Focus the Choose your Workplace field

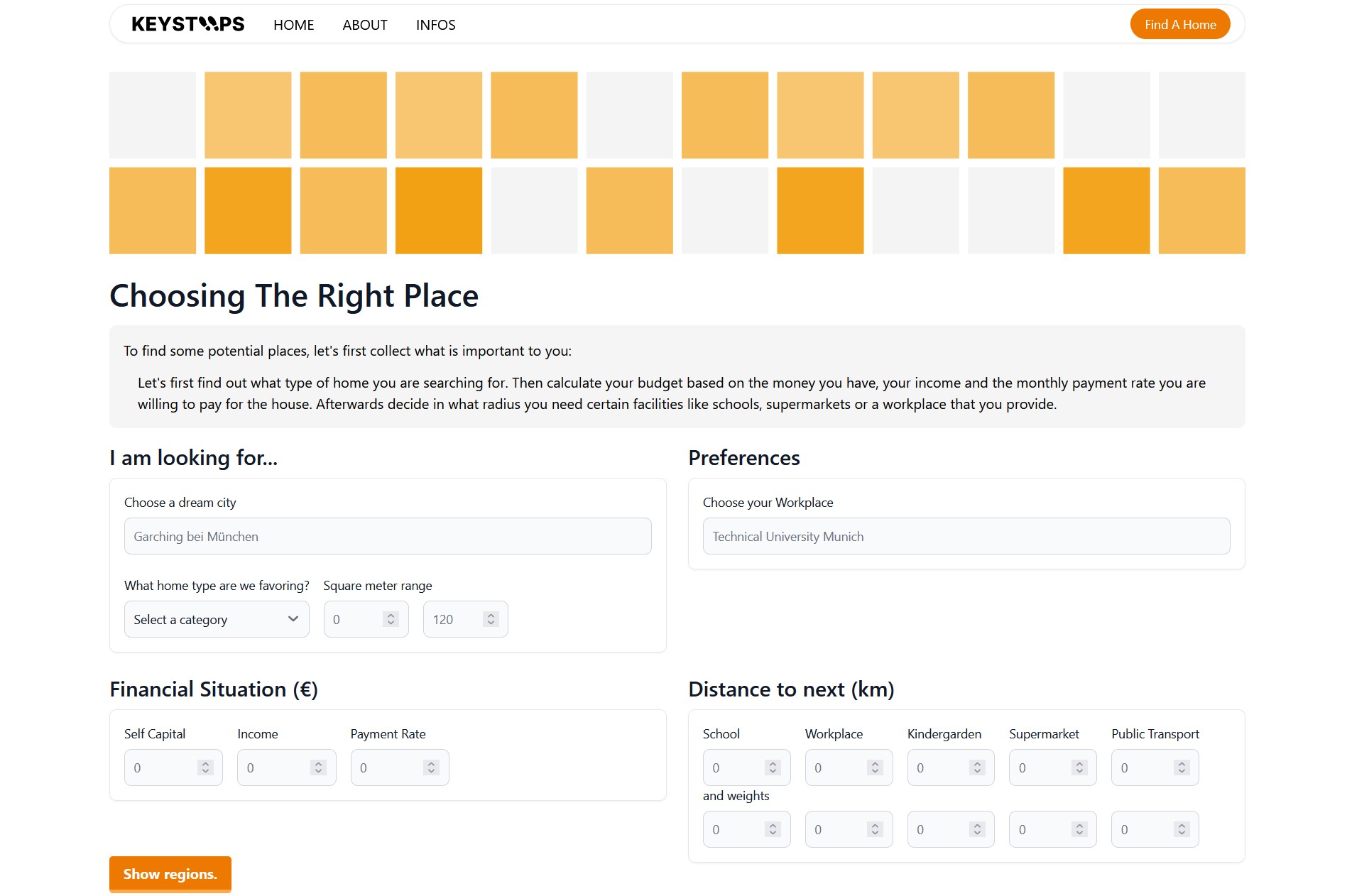point(966,536)
